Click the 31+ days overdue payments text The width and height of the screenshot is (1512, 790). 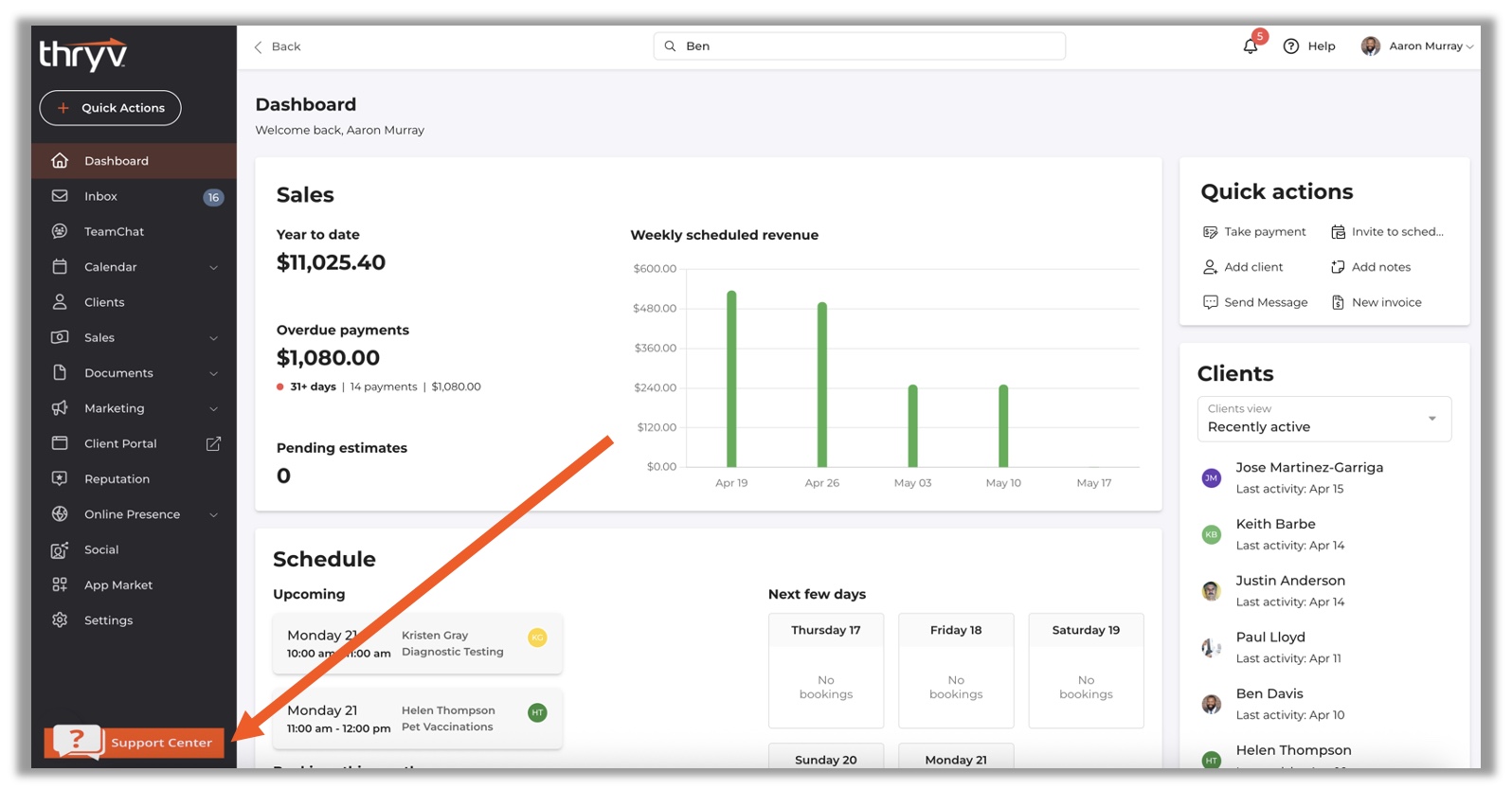313,386
